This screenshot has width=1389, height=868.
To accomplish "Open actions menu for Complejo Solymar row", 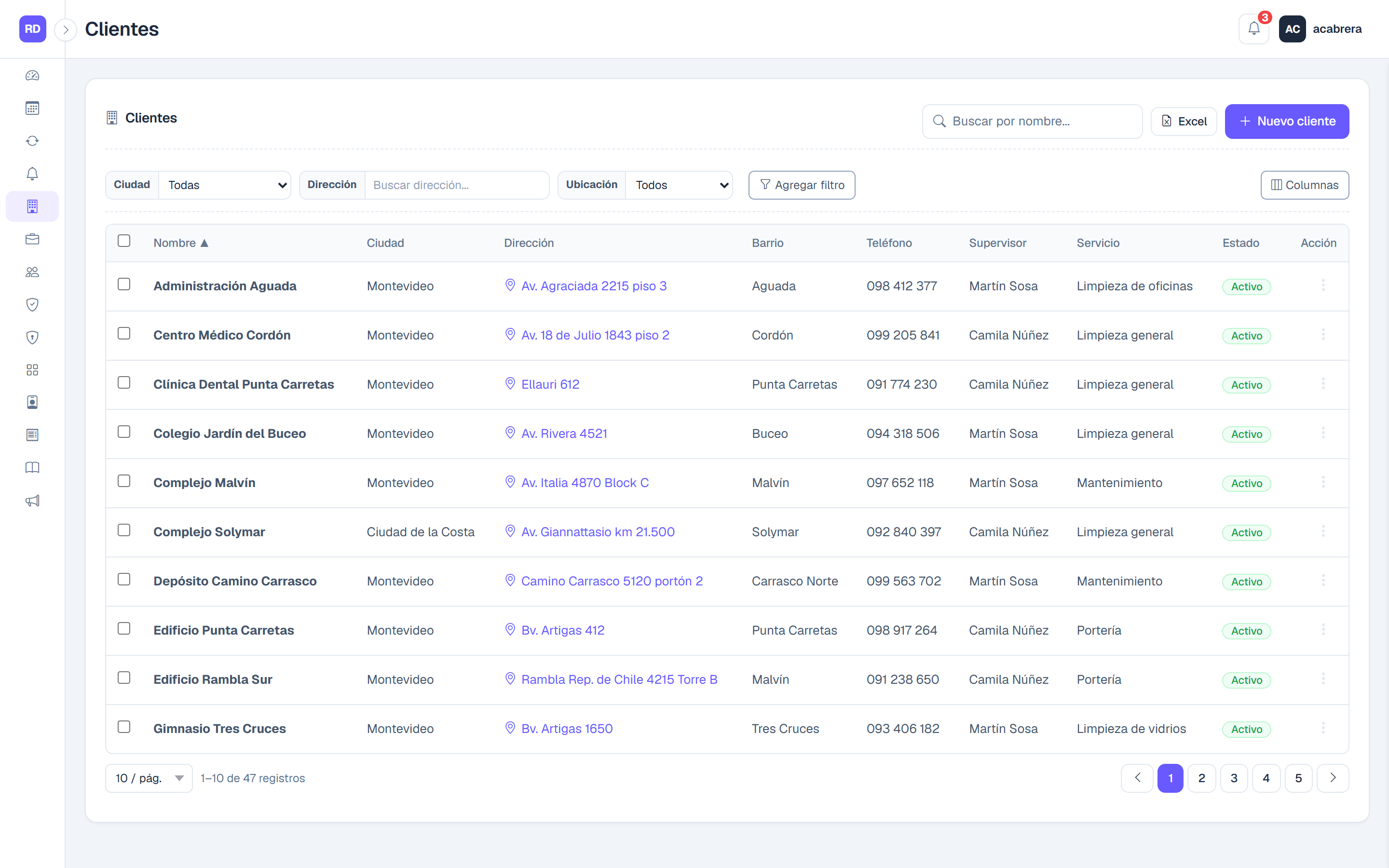I will [1323, 531].
